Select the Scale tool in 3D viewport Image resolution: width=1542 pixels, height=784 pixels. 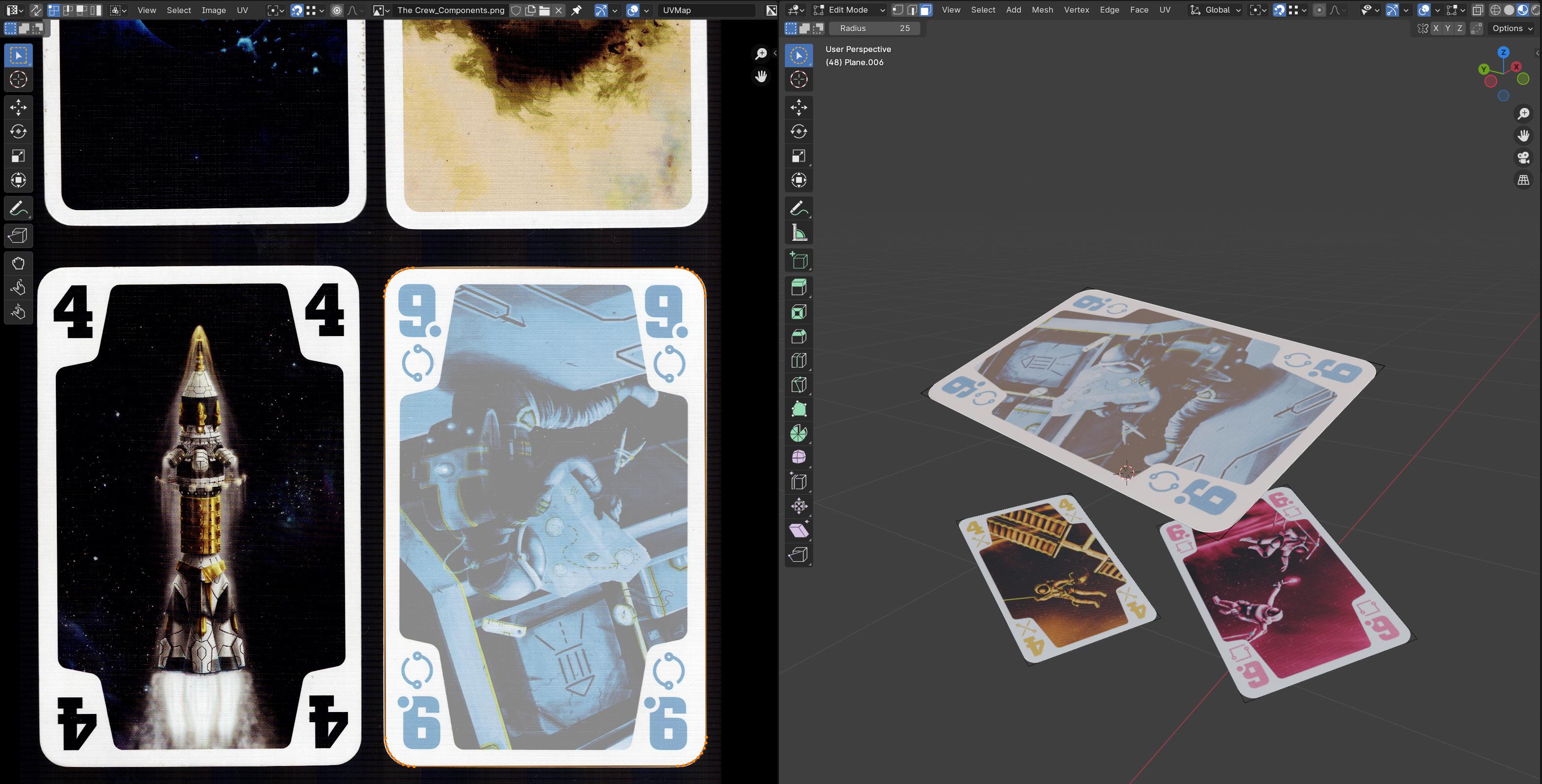tap(798, 156)
